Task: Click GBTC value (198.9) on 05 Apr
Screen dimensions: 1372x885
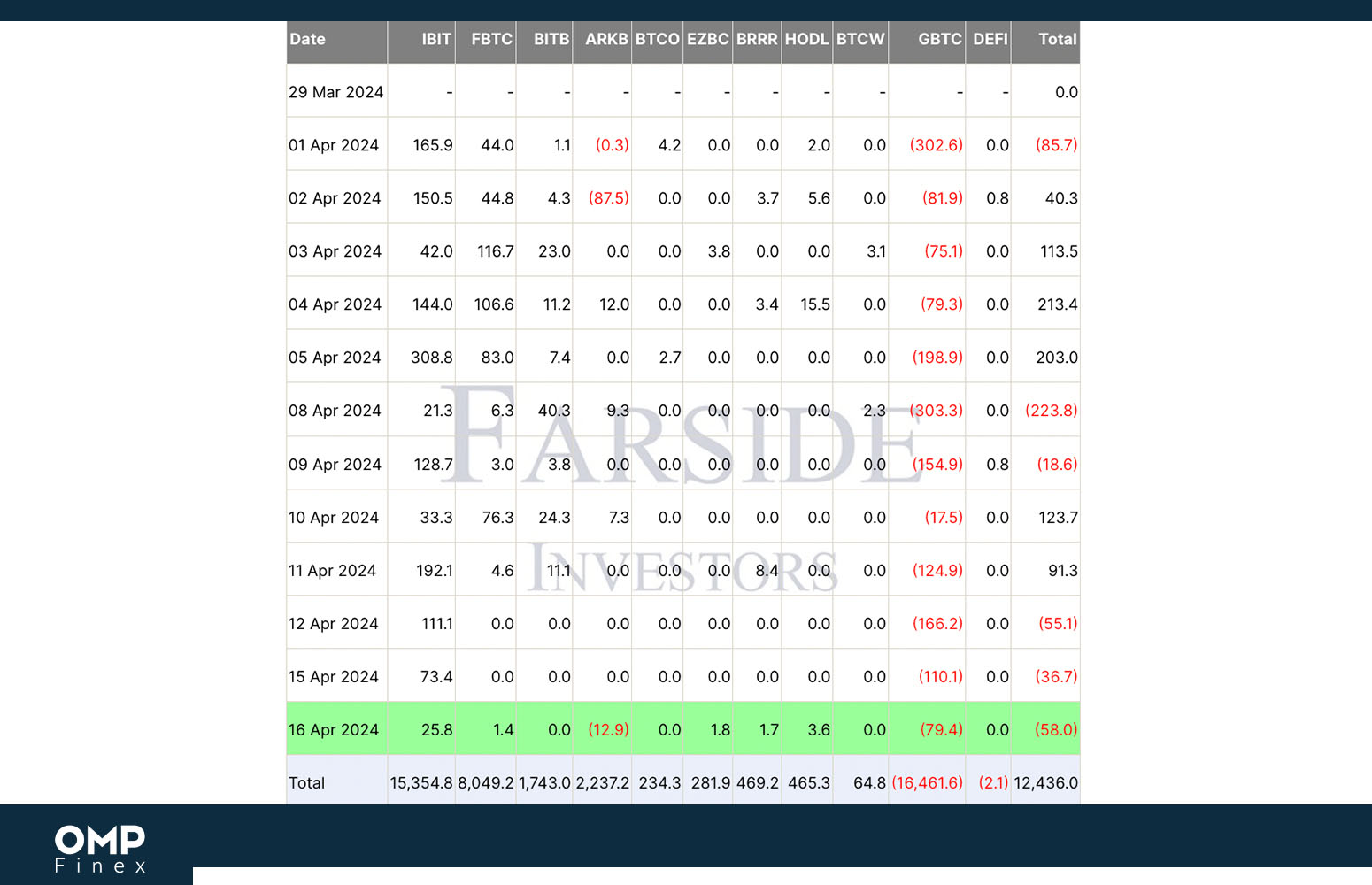Action: tap(937, 358)
